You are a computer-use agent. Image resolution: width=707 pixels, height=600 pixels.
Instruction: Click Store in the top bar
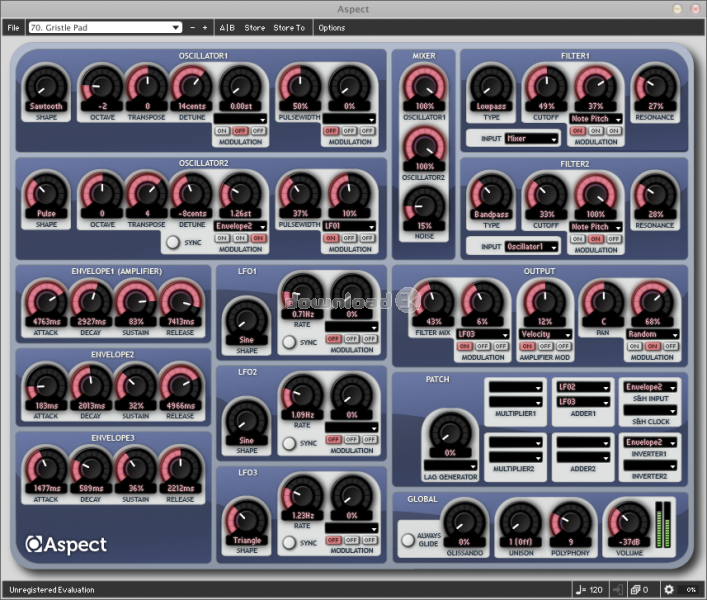[x=255, y=27]
